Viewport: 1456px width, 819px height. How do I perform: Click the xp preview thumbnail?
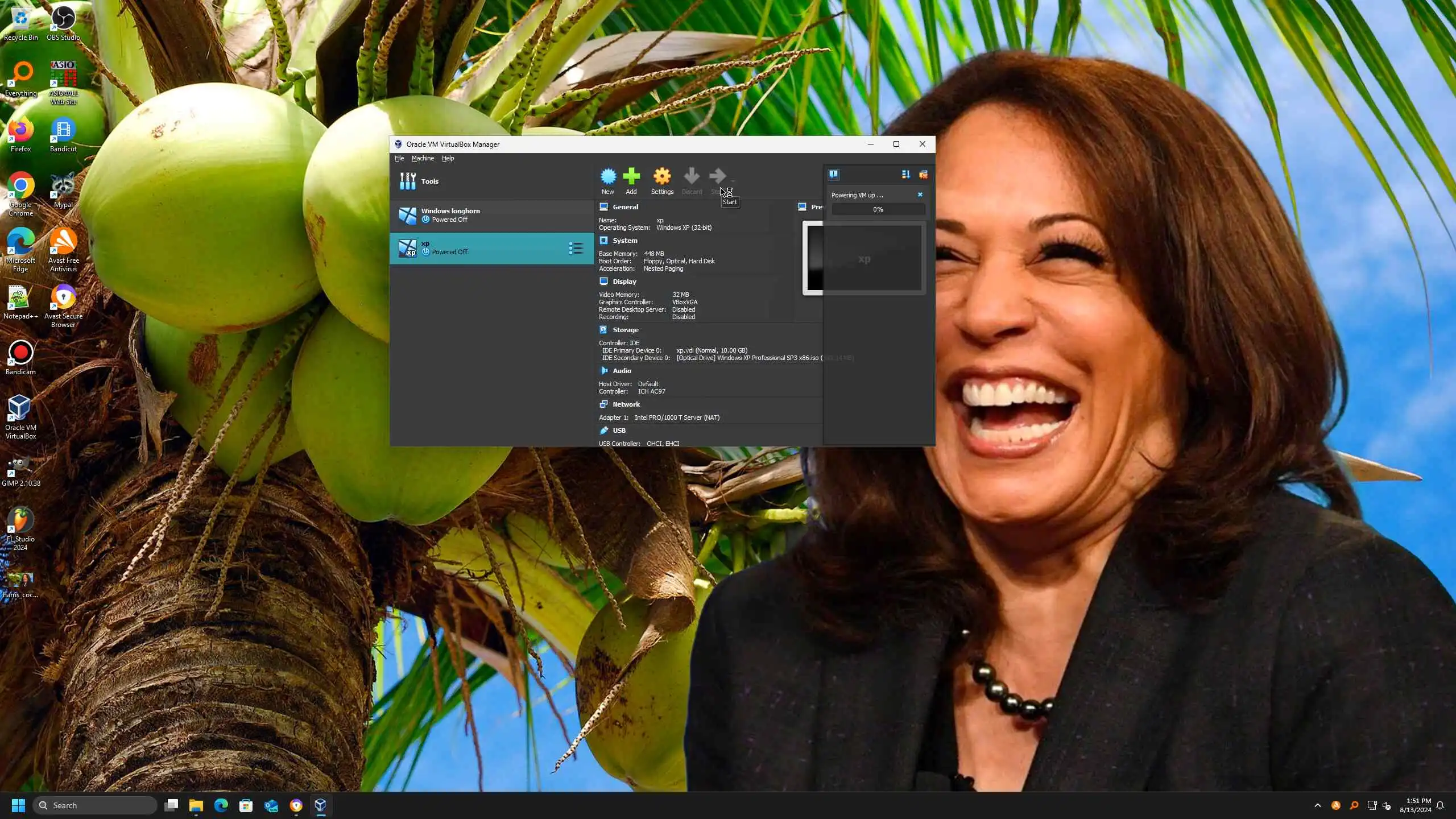[x=864, y=258]
